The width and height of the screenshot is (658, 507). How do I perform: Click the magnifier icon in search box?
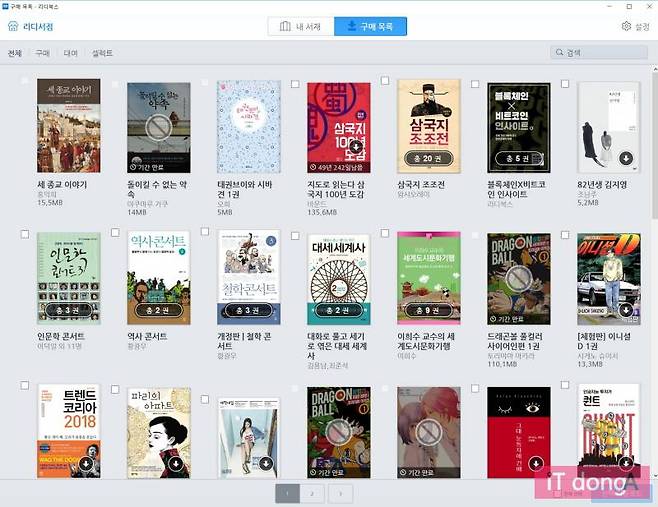pos(559,53)
